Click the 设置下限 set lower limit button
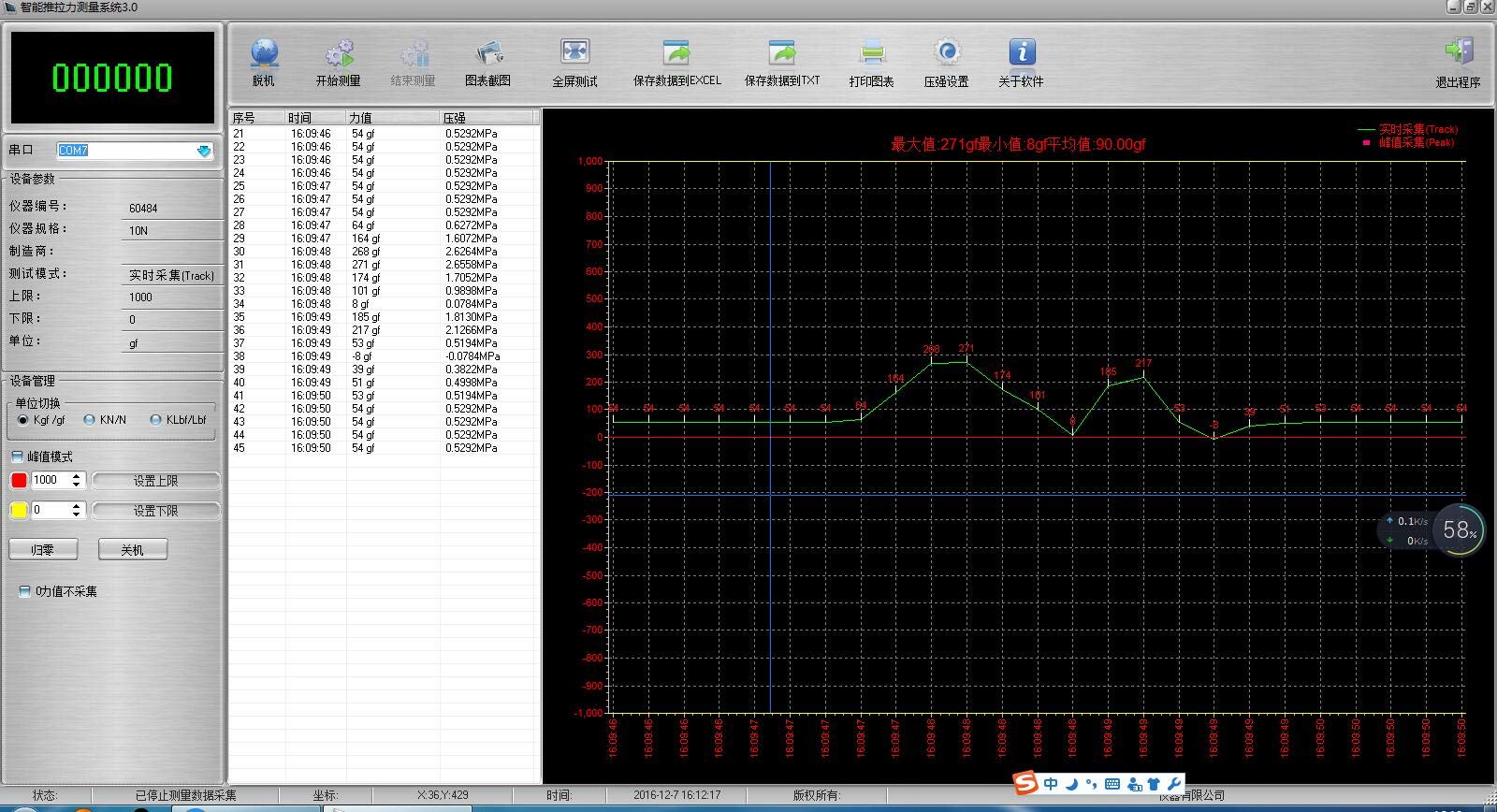 click(156, 511)
